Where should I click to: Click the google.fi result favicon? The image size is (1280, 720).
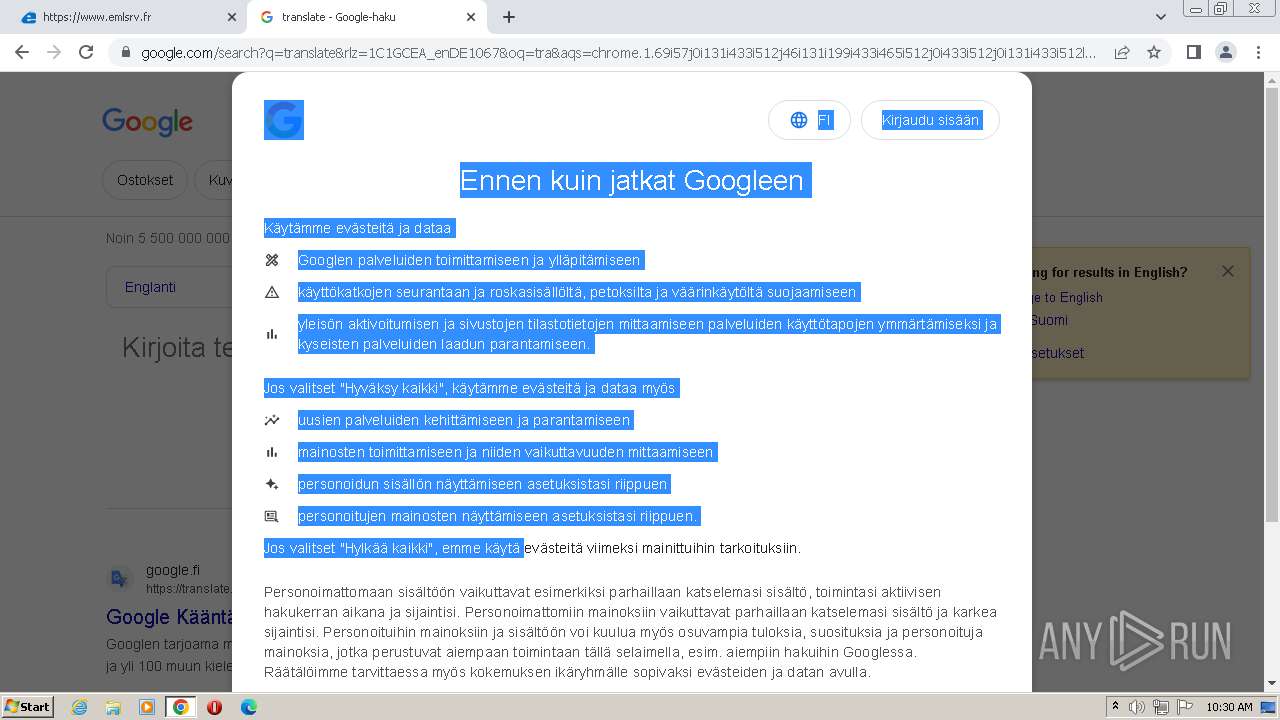coord(119,579)
